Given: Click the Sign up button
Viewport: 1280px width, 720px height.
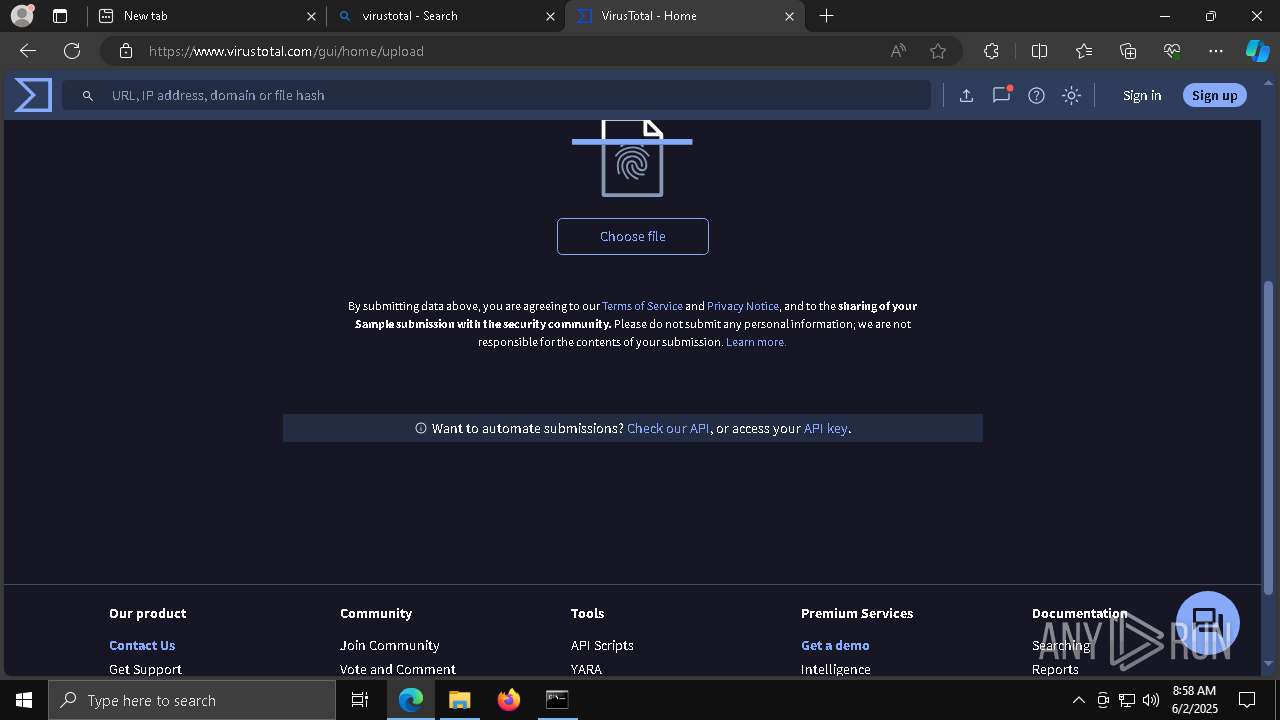Looking at the screenshot, I should point(1214,95).
